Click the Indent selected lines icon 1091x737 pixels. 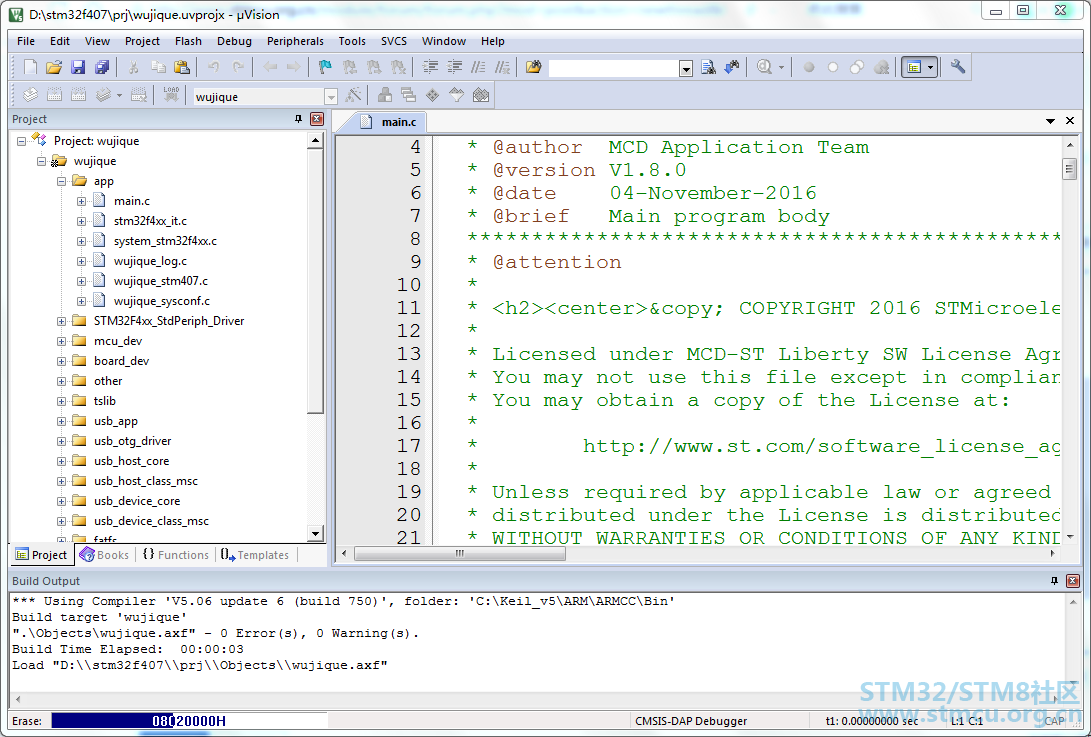pyautogui.click(x=431, y=68)
